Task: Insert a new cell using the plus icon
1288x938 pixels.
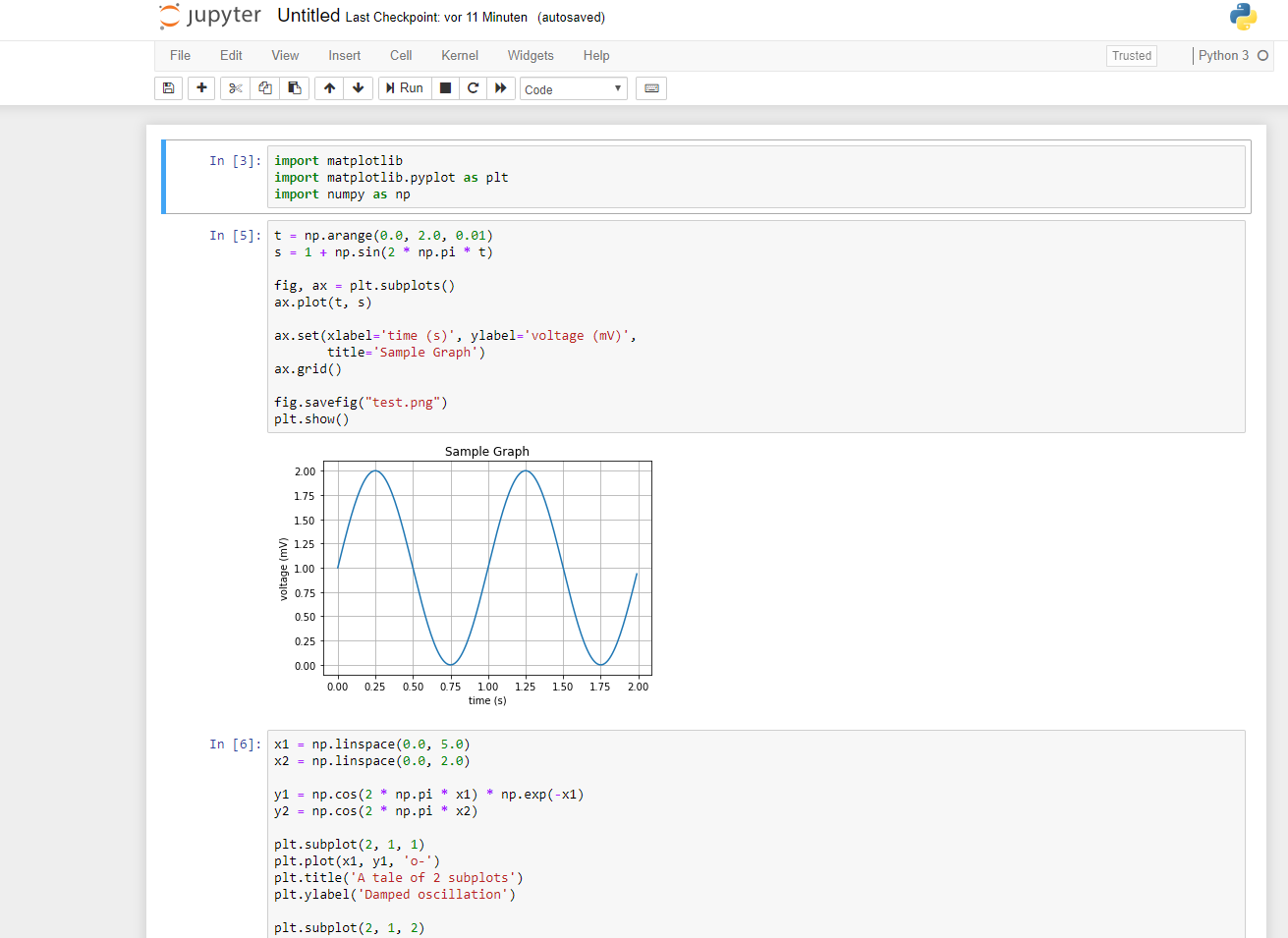Action: 200,87
